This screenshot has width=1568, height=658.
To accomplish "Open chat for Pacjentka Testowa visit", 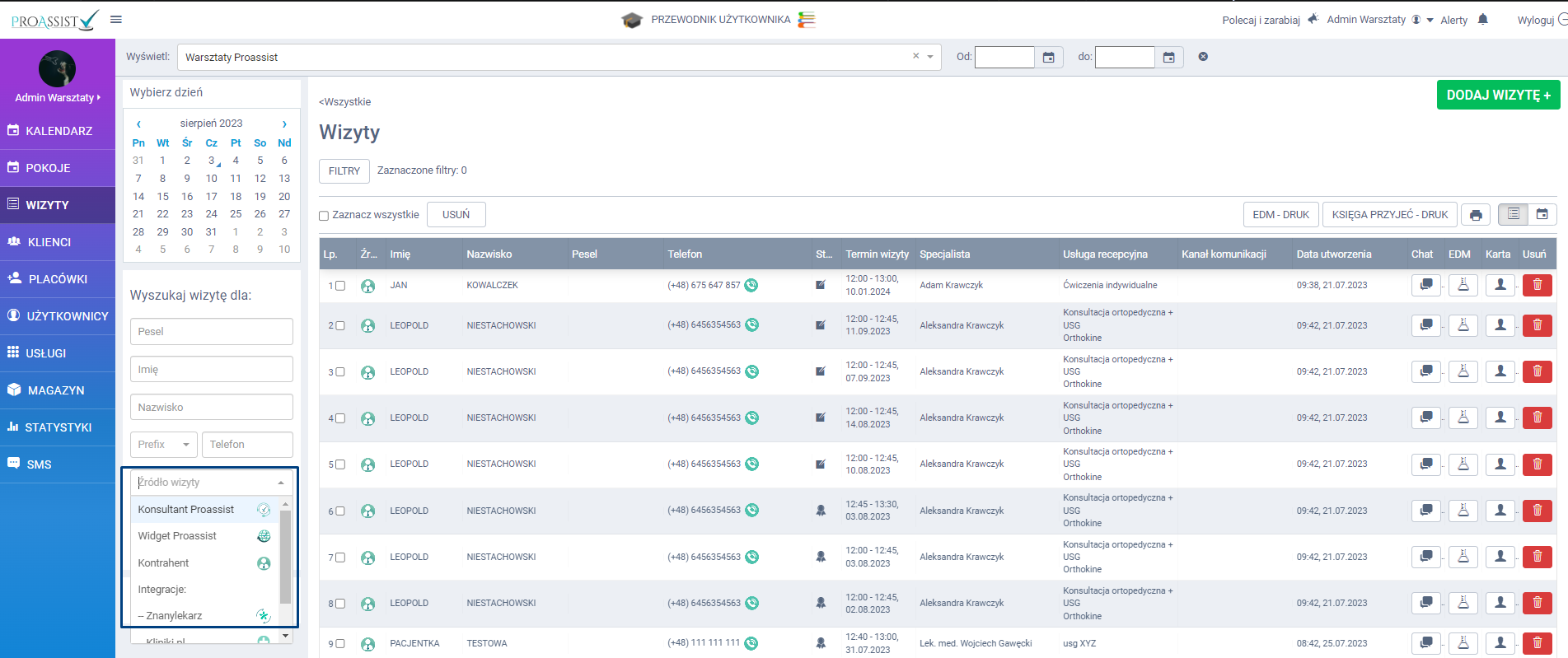I will (1426, 643).
